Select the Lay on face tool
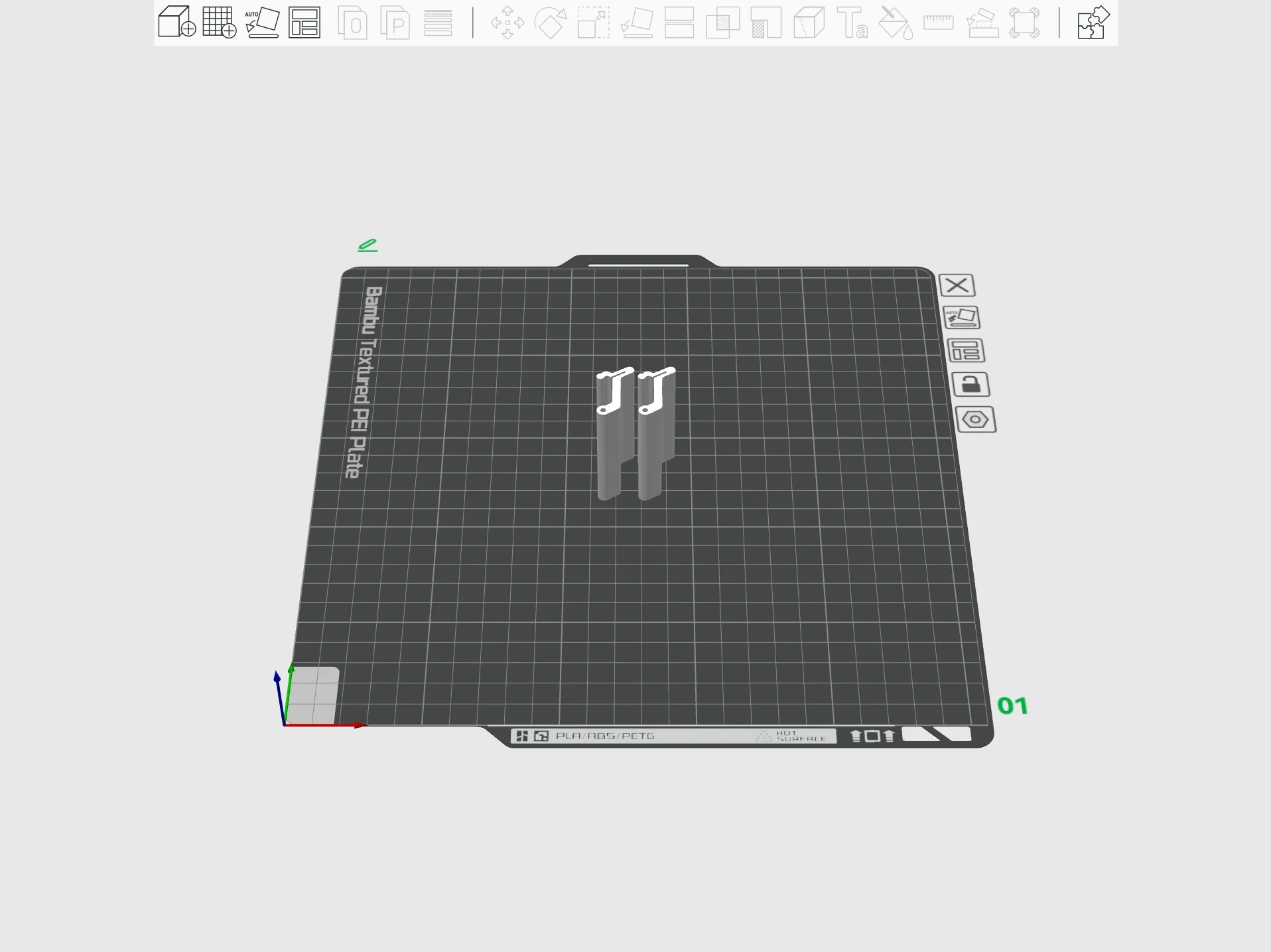The width and height of the screenshot is (1271, 952). click(x=637, y=23)
